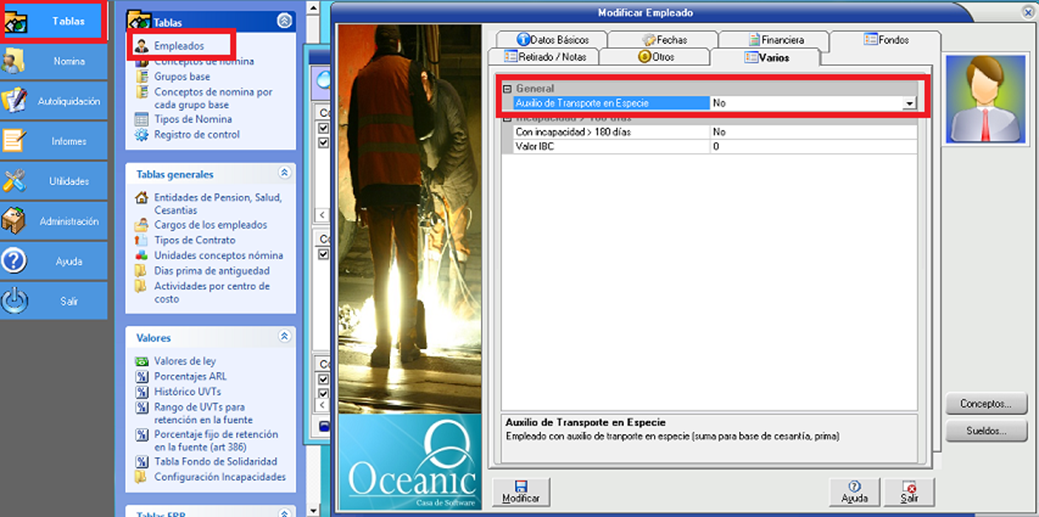
Task: Collapse the Tablas generales panel
Action: click(x=284, y=173)
